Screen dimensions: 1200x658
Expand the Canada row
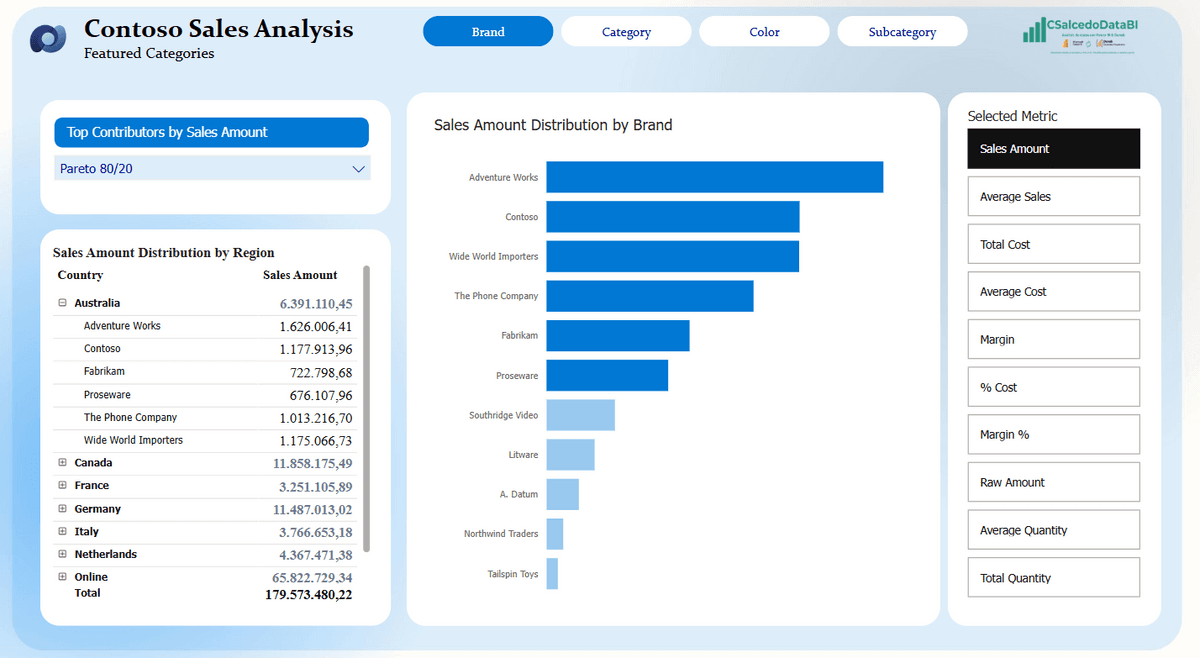coord(62,463)
